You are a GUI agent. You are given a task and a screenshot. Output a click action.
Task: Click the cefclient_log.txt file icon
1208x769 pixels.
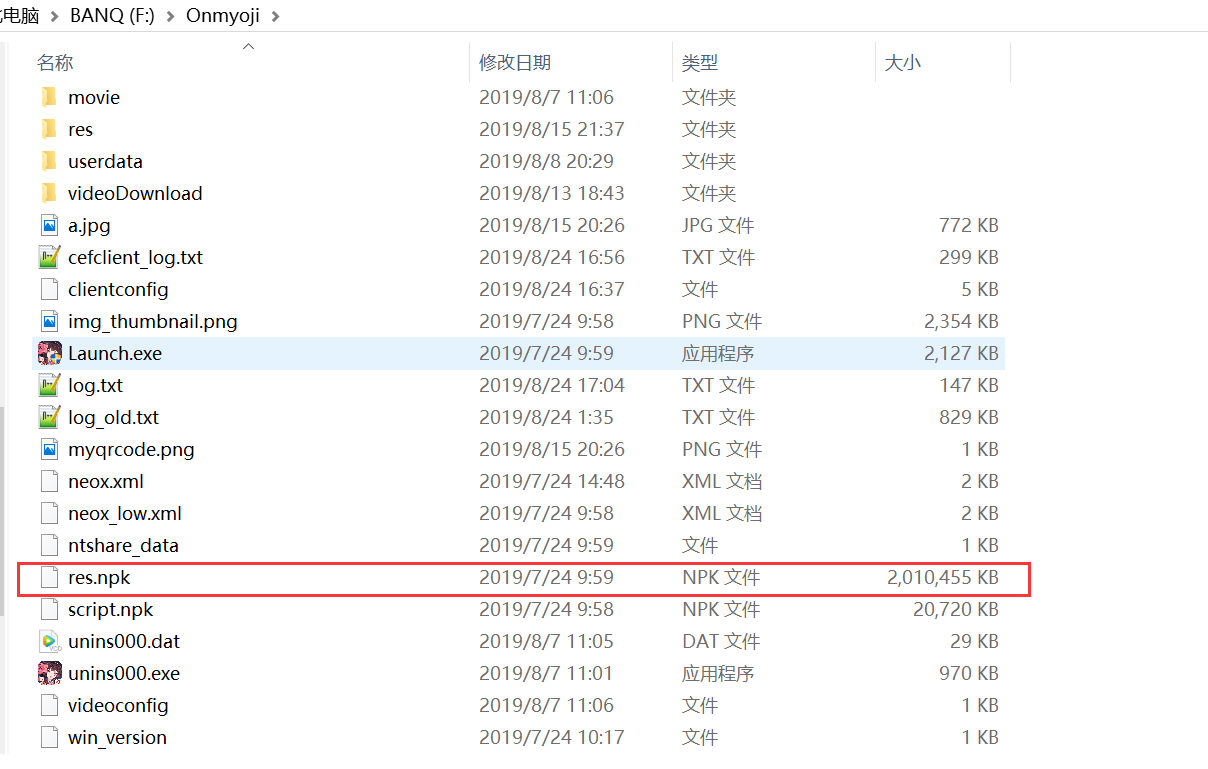click(x=49, y=257)
